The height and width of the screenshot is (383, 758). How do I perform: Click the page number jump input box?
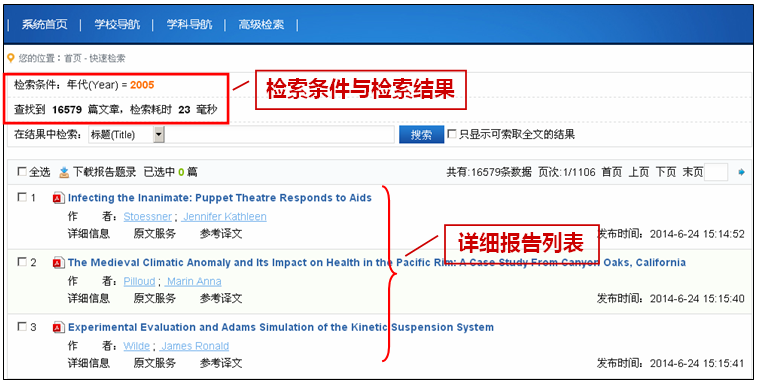point(716,172)
